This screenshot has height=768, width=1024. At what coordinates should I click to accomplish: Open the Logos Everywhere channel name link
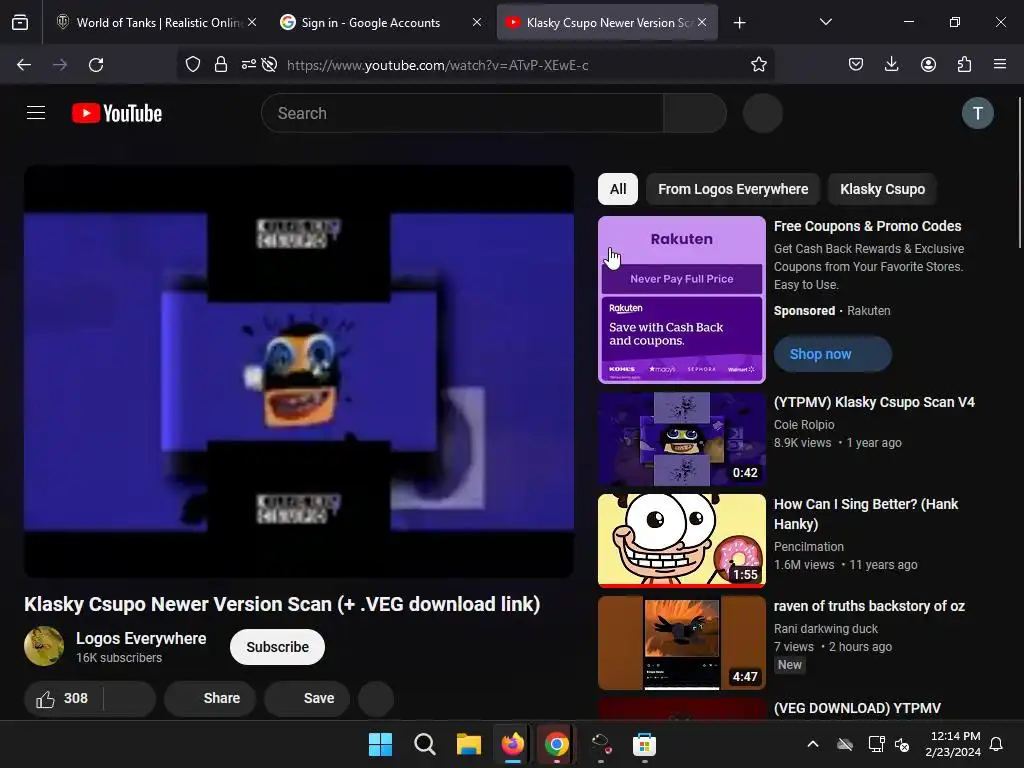click(141, 639)
